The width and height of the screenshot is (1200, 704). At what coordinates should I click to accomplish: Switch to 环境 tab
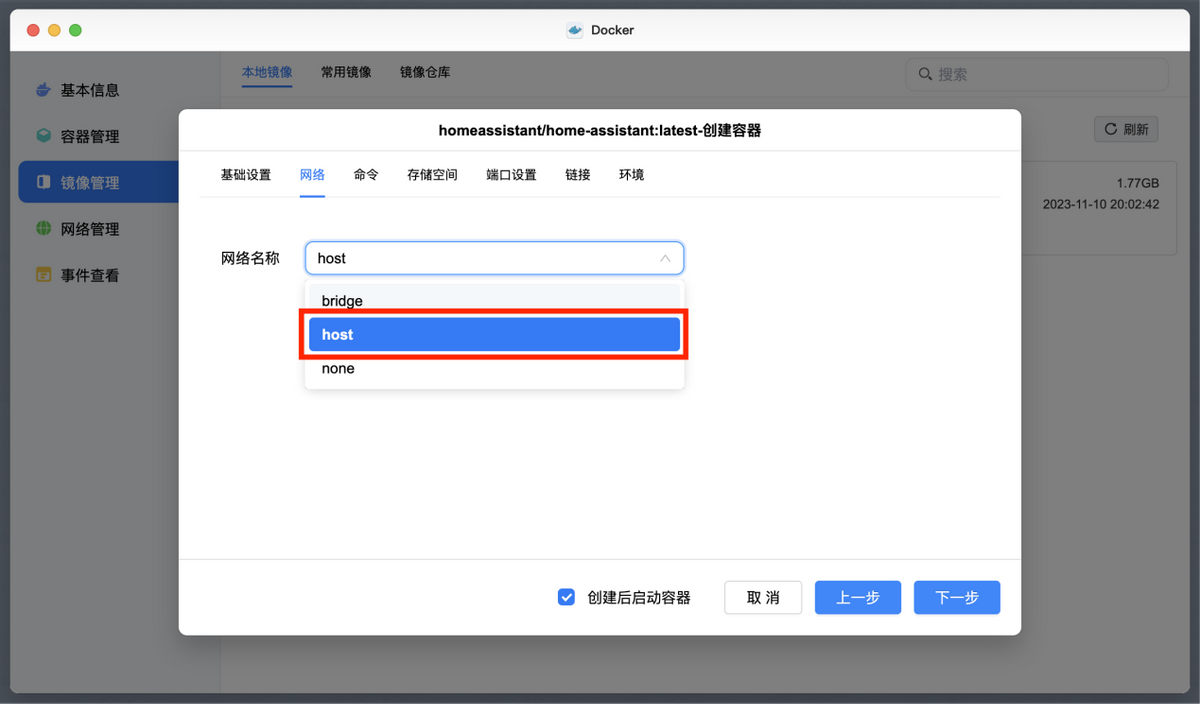click(x=631, y=175)
